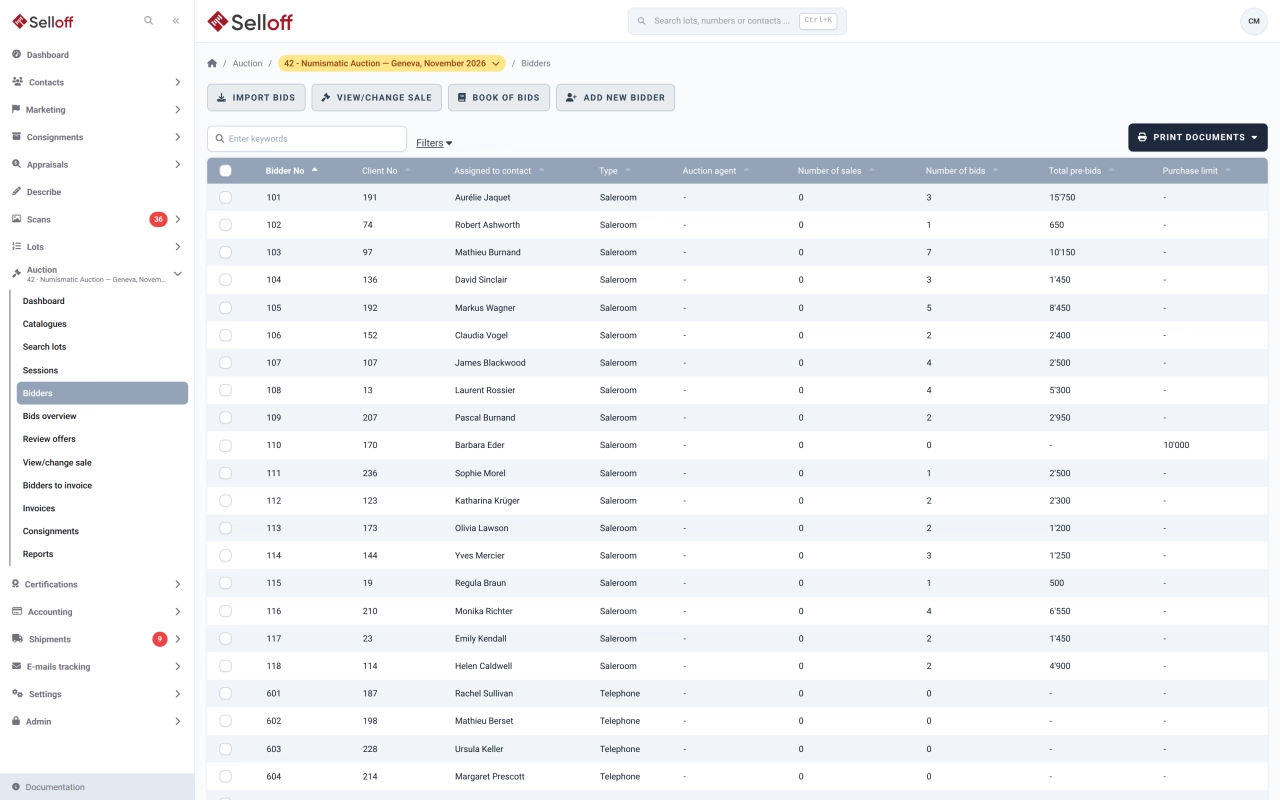Image resolution: width=1280 pixels, height=800 pixels.
Task: Check the row of Regula Braun
Action: (x=225, y=583)
